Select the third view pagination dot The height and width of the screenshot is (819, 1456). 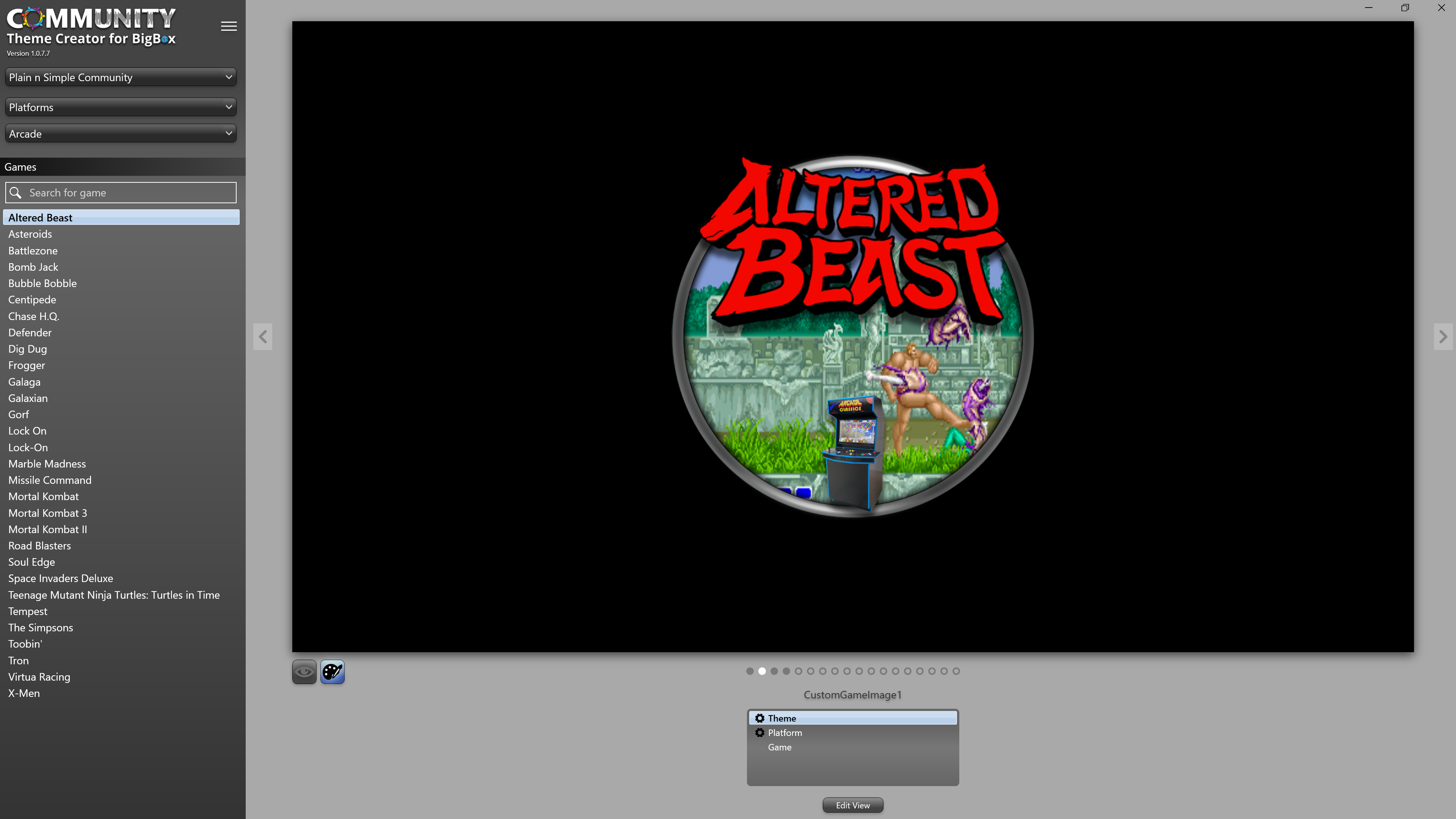click(774, 671)
